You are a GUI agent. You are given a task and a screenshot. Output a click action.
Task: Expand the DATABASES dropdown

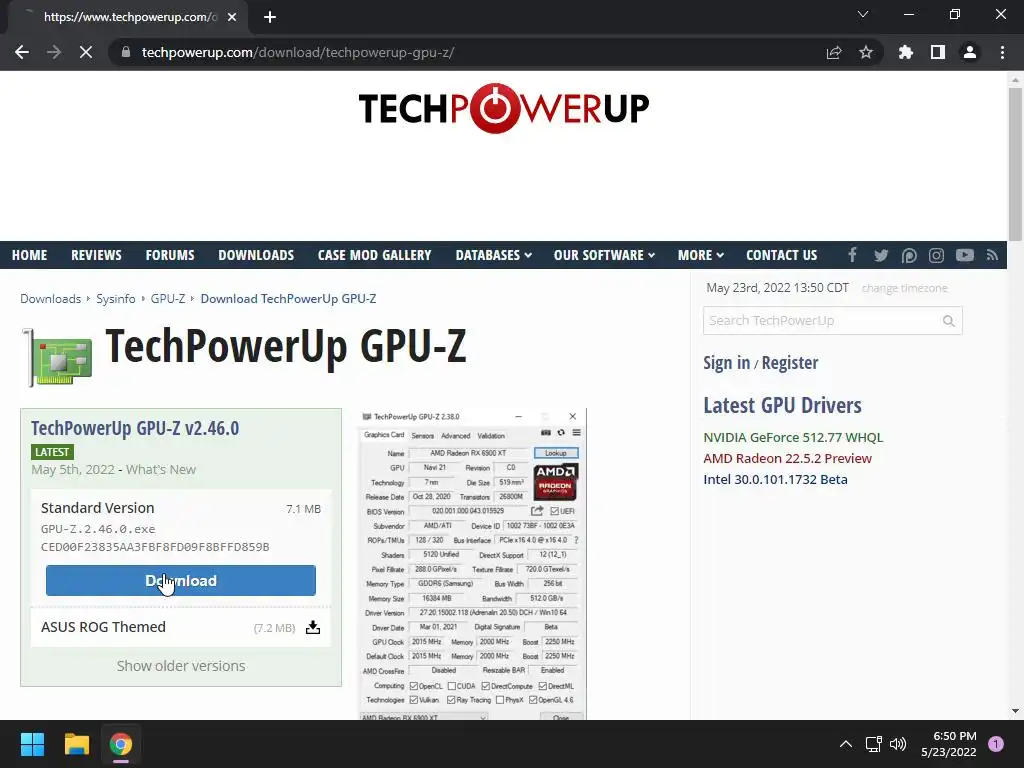[x=493, y=255]
